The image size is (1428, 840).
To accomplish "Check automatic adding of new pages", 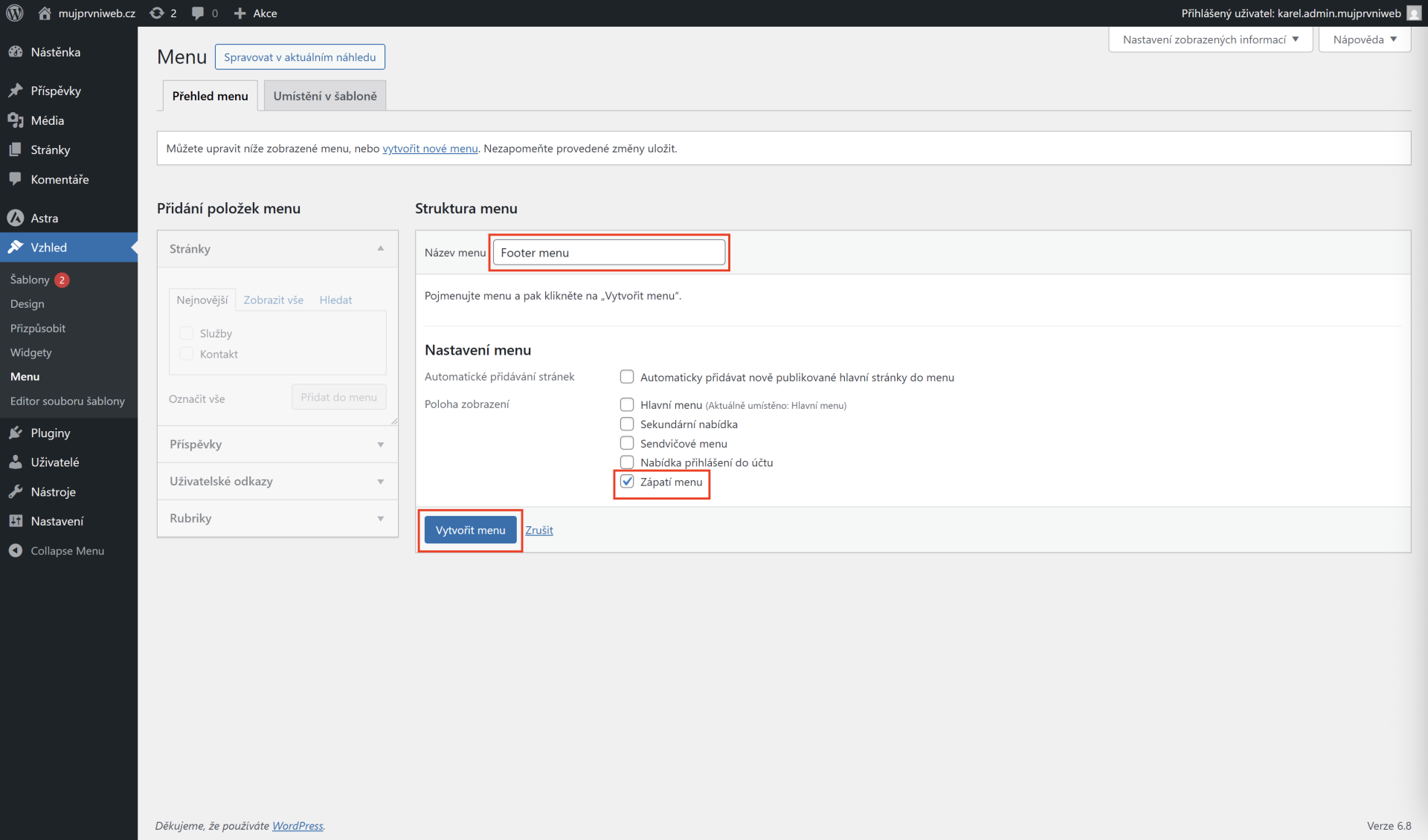I will [x=627, y=377].
